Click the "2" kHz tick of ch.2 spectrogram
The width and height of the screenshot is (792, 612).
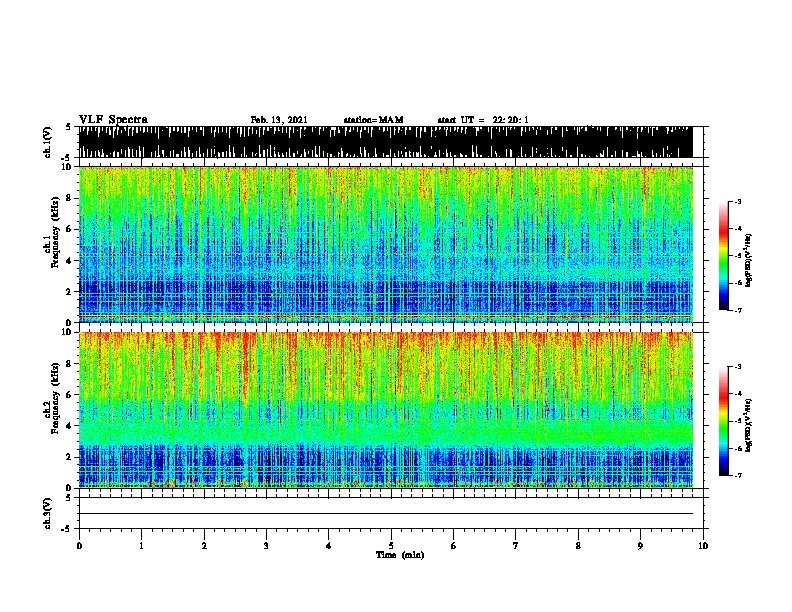70,457
